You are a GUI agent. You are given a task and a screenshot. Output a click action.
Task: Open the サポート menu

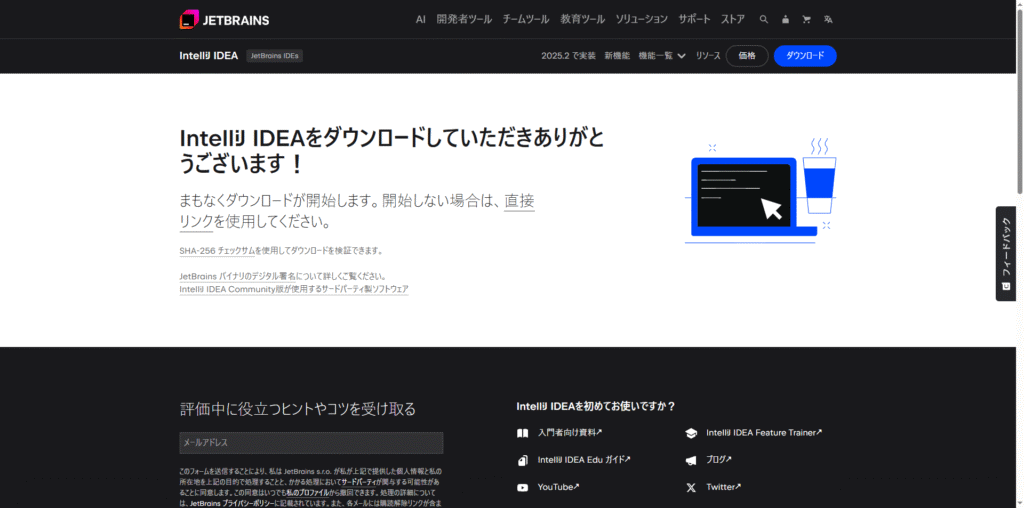click(694, 20)
